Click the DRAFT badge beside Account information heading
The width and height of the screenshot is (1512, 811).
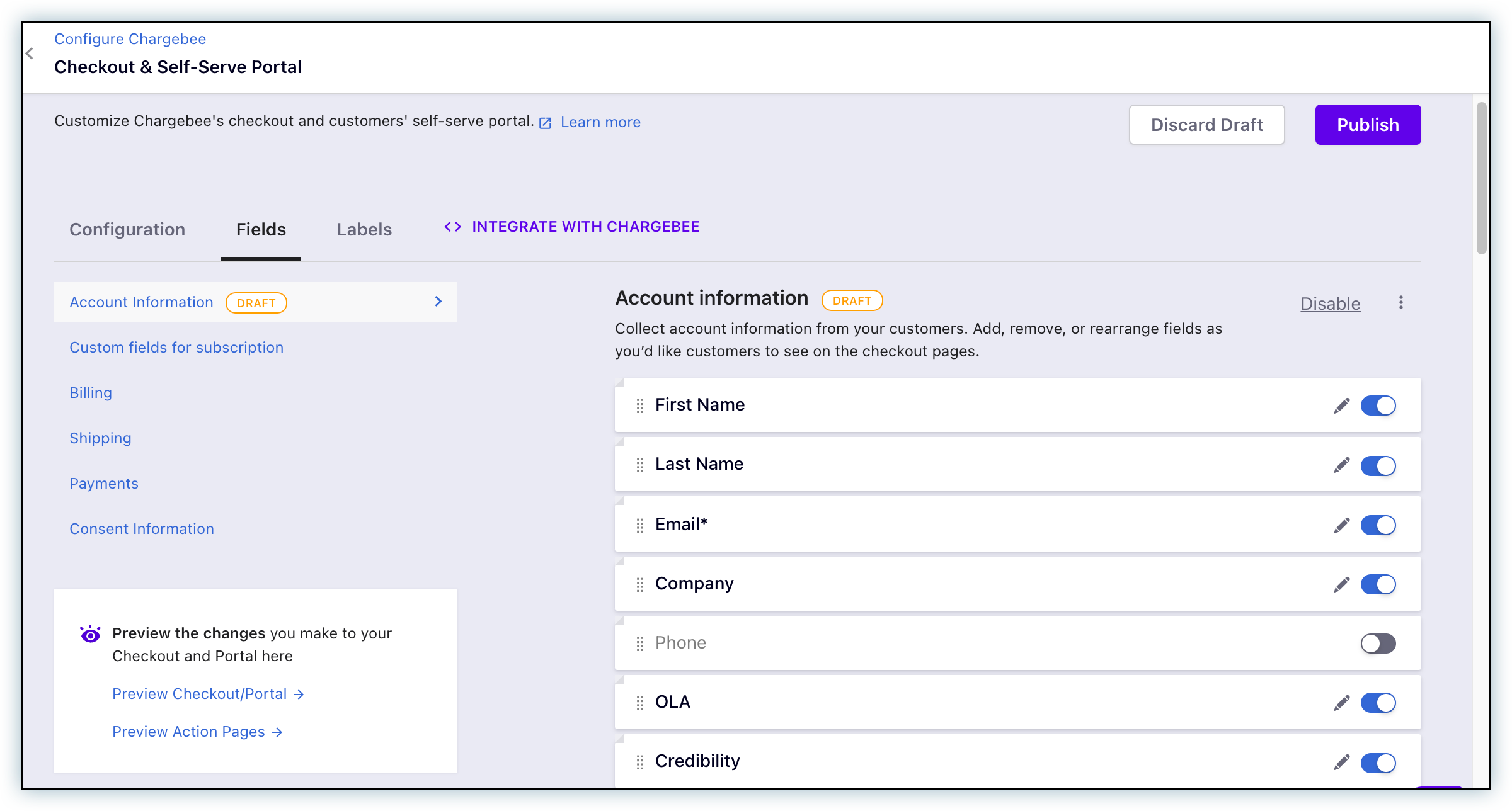click(x=852, y=300)
